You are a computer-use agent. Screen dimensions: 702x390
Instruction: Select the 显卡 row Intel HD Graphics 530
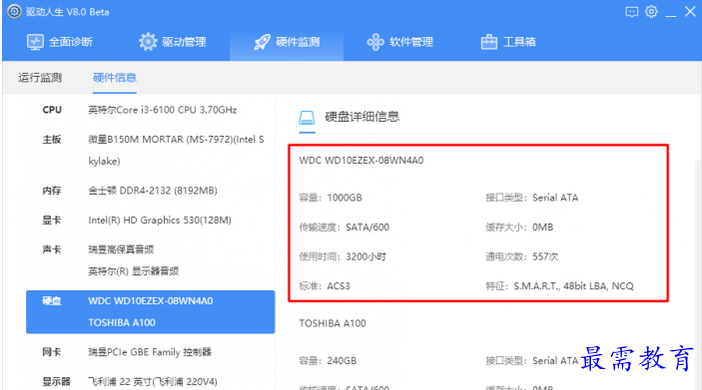[150, 220]
